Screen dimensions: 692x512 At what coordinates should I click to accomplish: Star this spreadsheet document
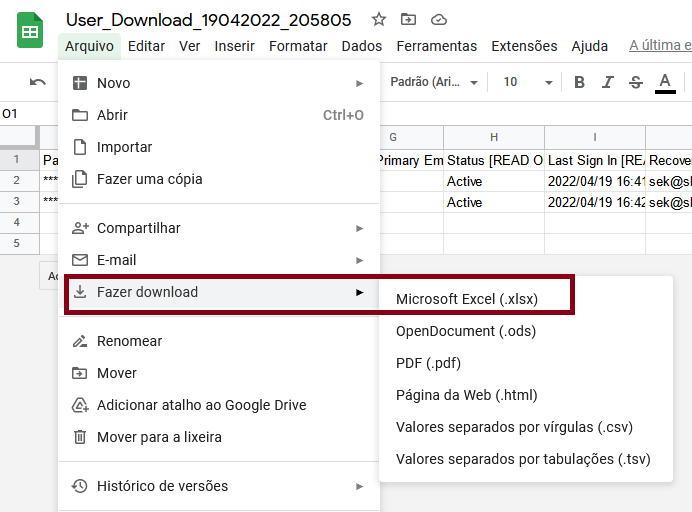pos(378,19)
